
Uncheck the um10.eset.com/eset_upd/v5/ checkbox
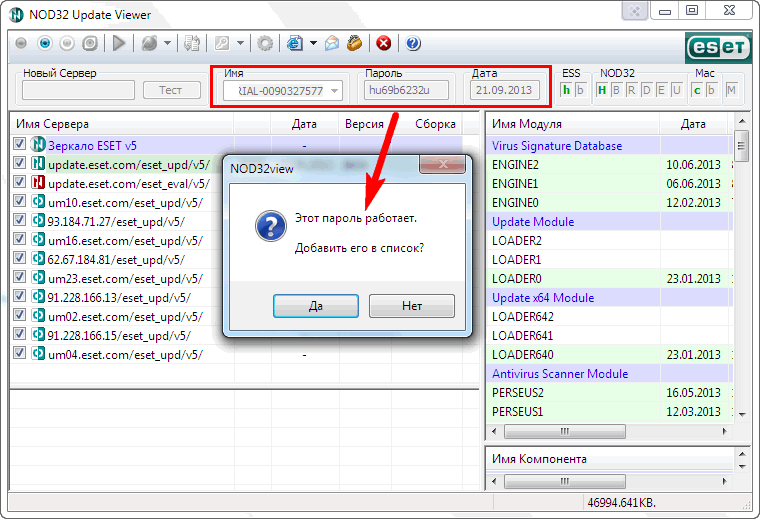click(x=19, y=201)
